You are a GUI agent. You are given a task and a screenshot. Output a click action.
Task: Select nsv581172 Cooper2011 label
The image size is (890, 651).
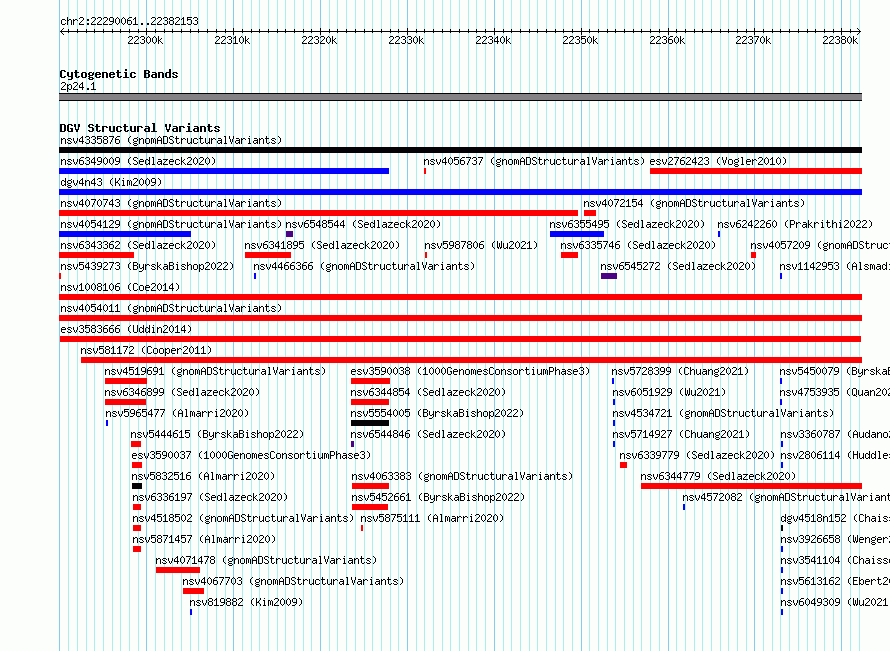coord(146,350)
